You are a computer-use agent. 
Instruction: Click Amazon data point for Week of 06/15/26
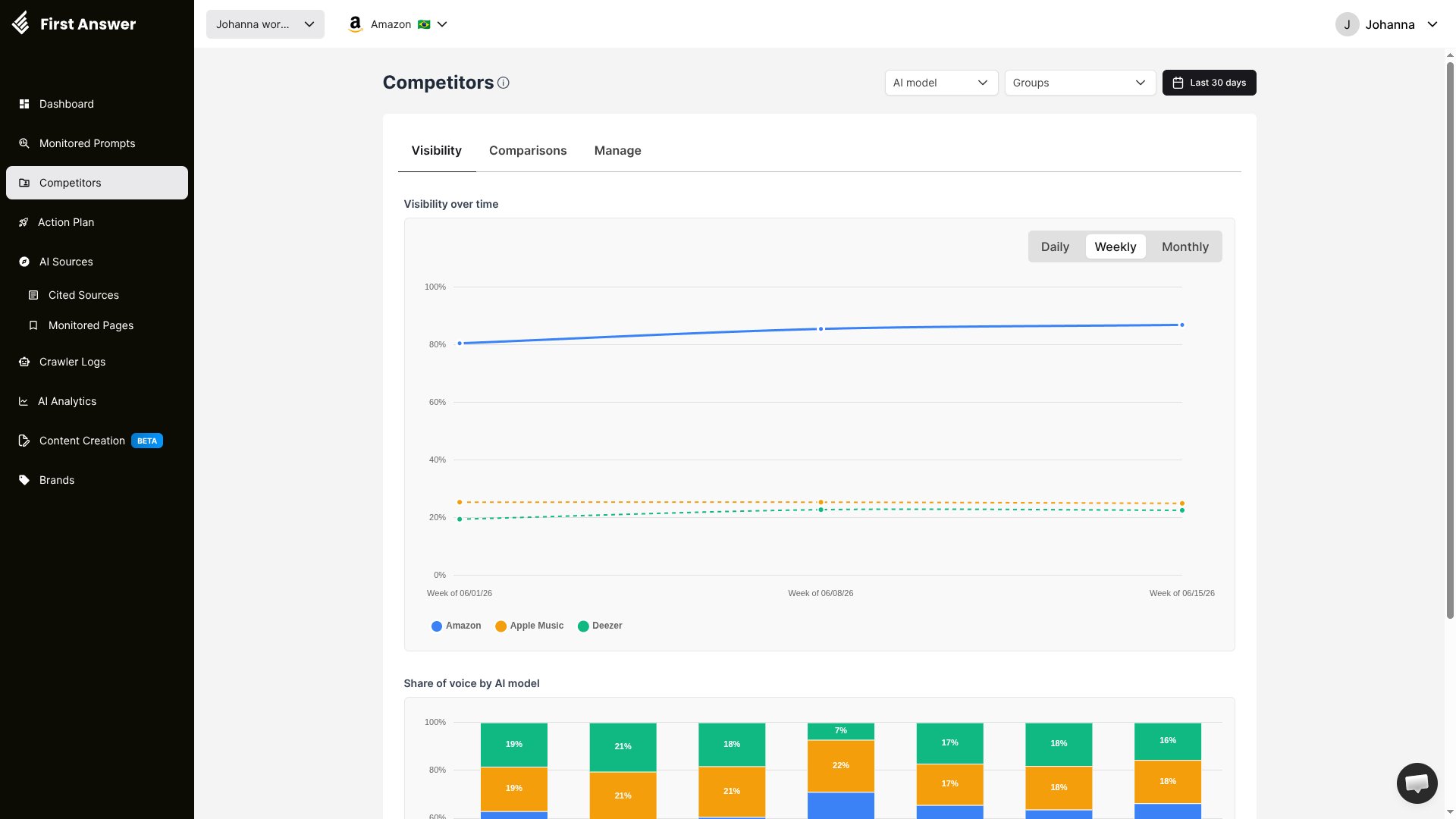pyautogui.click(x=1181, y=325)
